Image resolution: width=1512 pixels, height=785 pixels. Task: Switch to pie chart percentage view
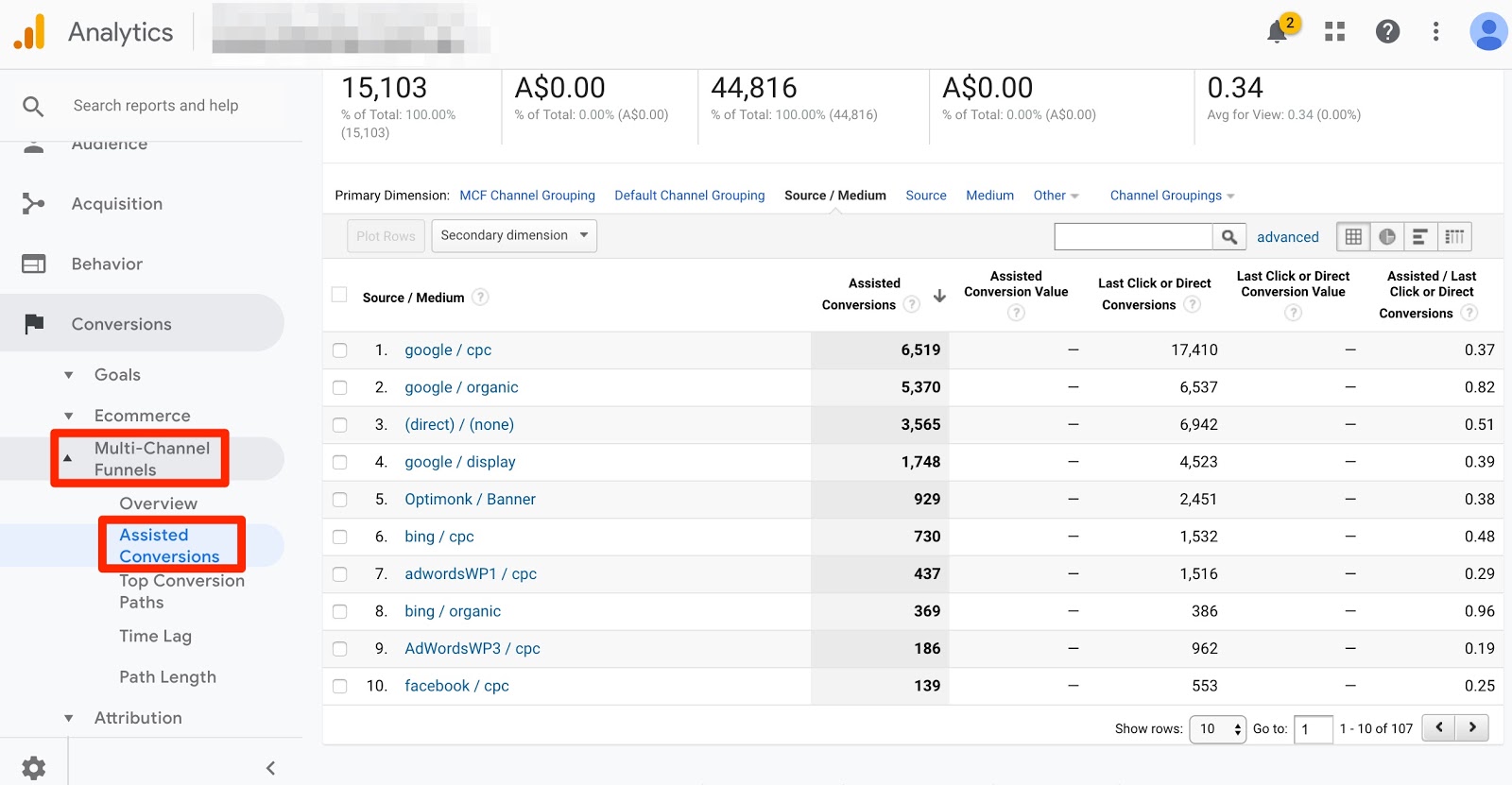click(1386, 237)
